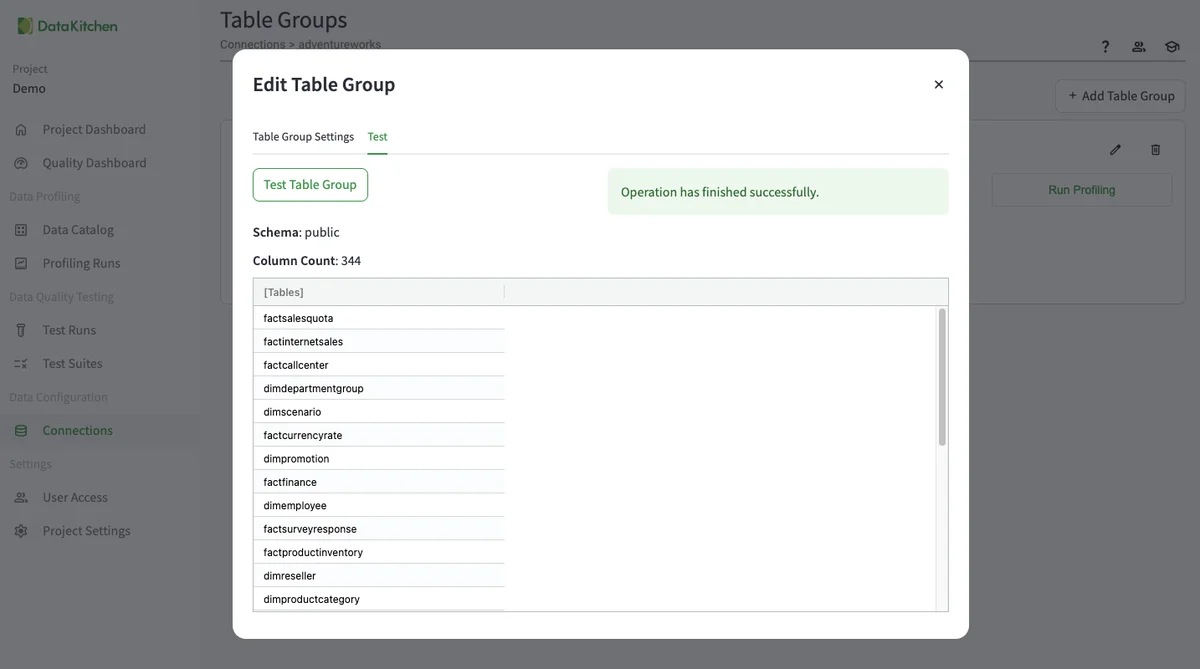The height and width of the screenshot is (669, 1200).
Task: Click the Profiling Runs chart icon
Action: click(21, 264)
